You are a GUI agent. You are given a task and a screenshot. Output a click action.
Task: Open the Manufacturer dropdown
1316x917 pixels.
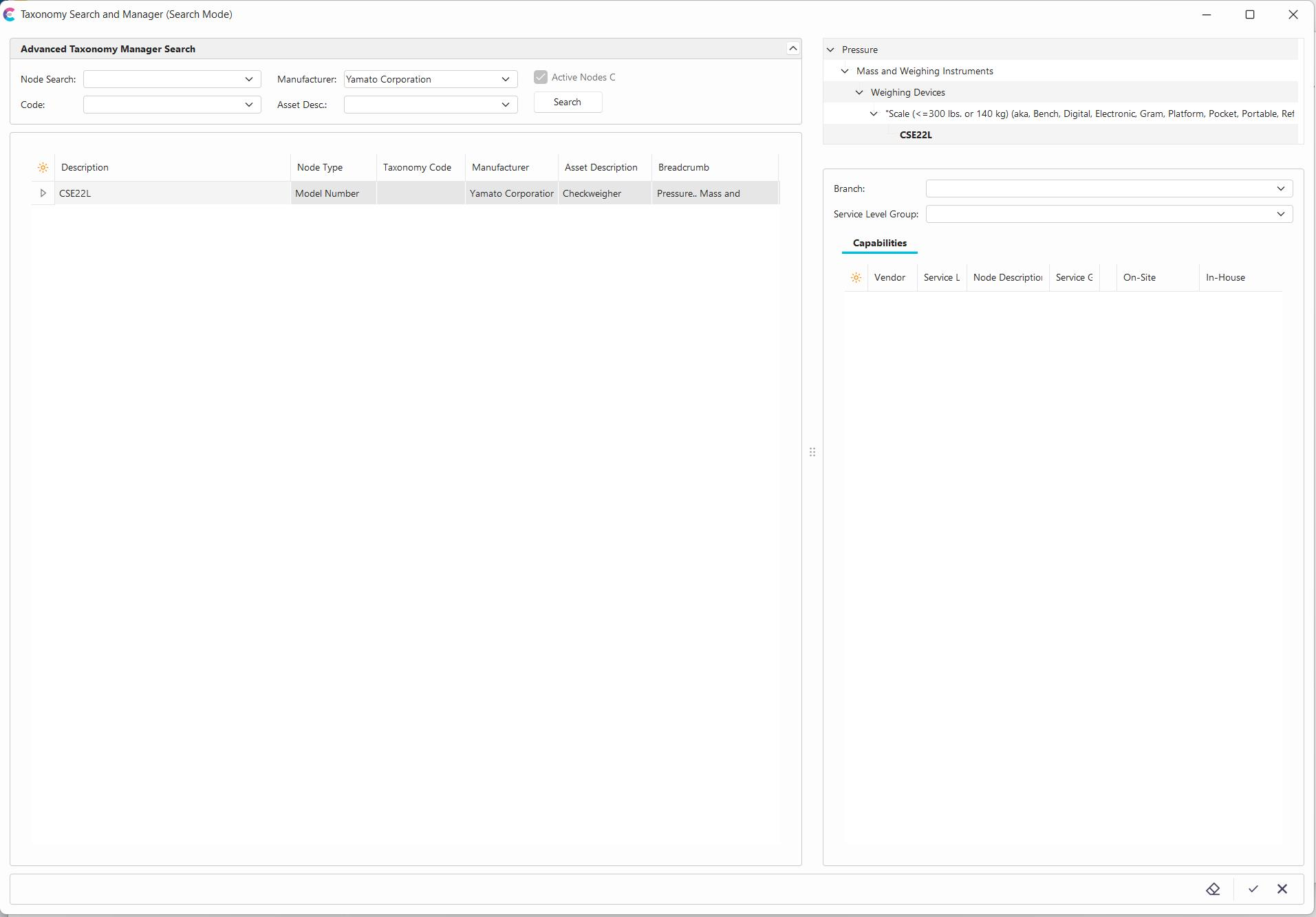pyautogui.click(x=505, y=79)
